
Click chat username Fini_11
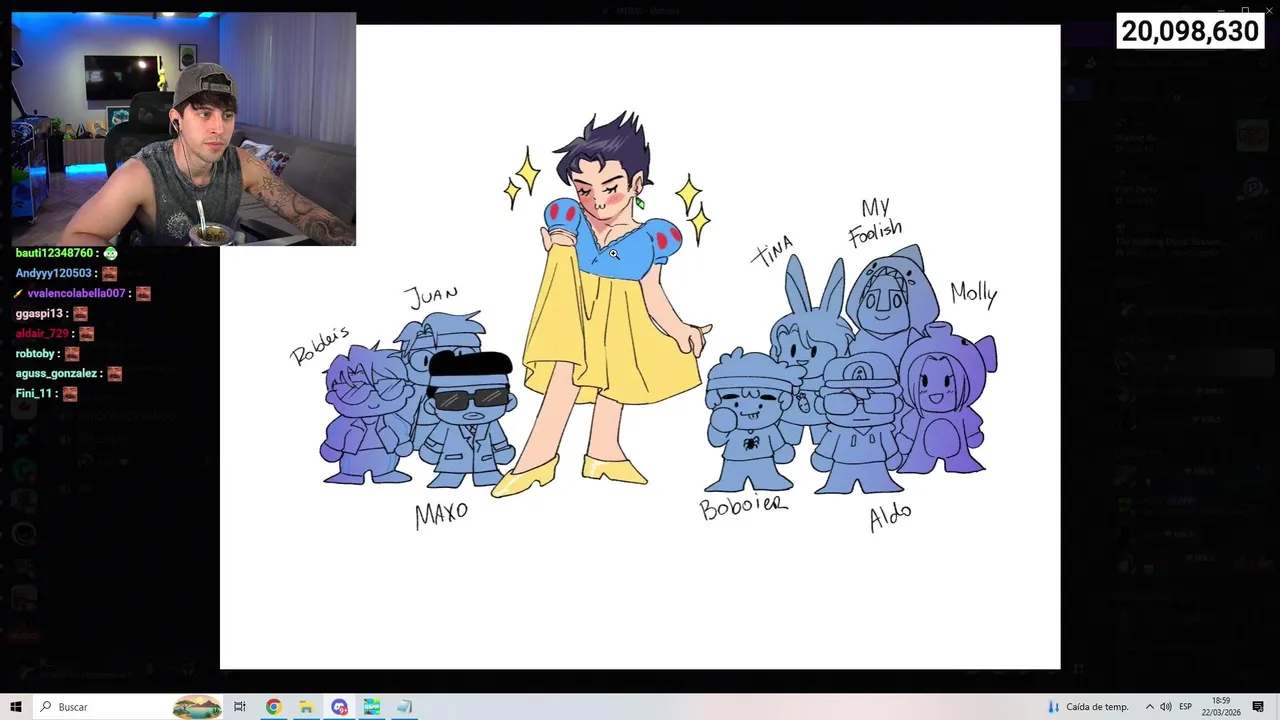33,394
